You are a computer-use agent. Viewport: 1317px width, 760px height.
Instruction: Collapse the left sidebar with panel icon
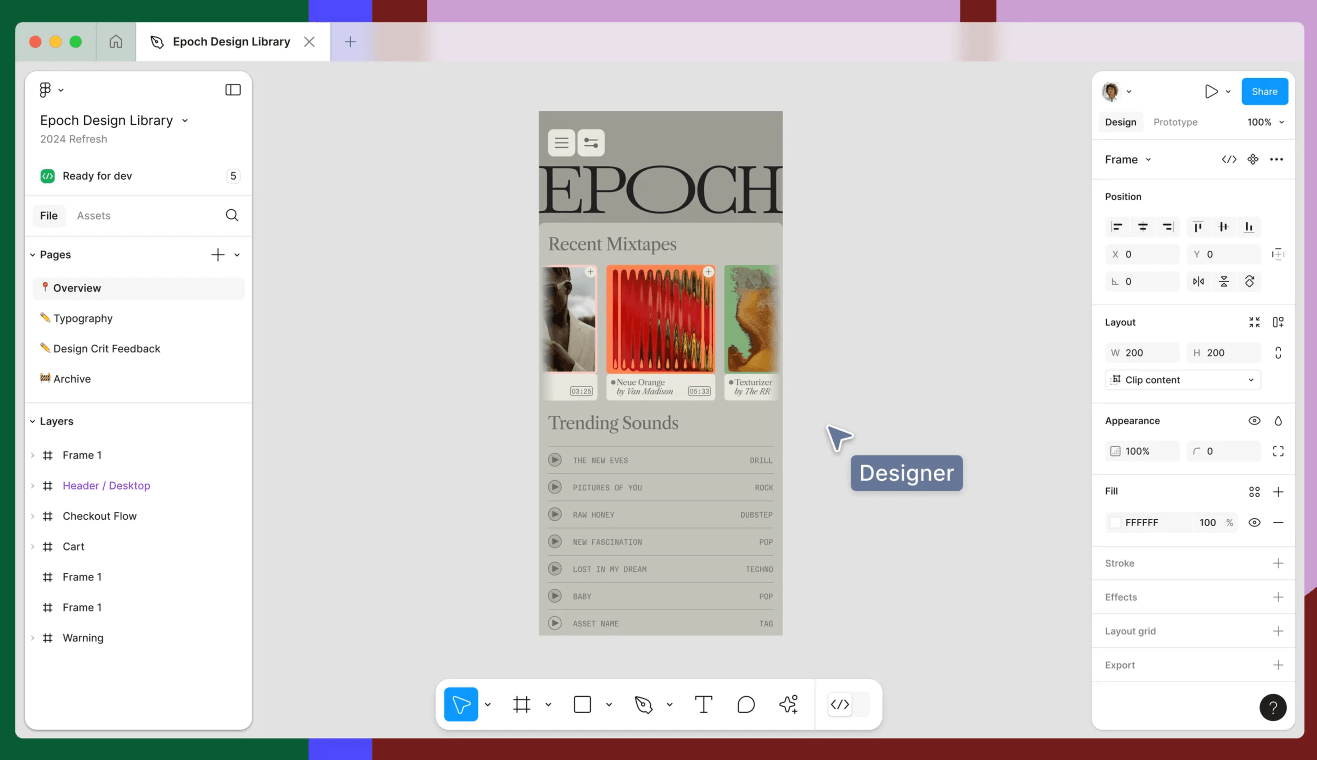[x=233, y=90]
